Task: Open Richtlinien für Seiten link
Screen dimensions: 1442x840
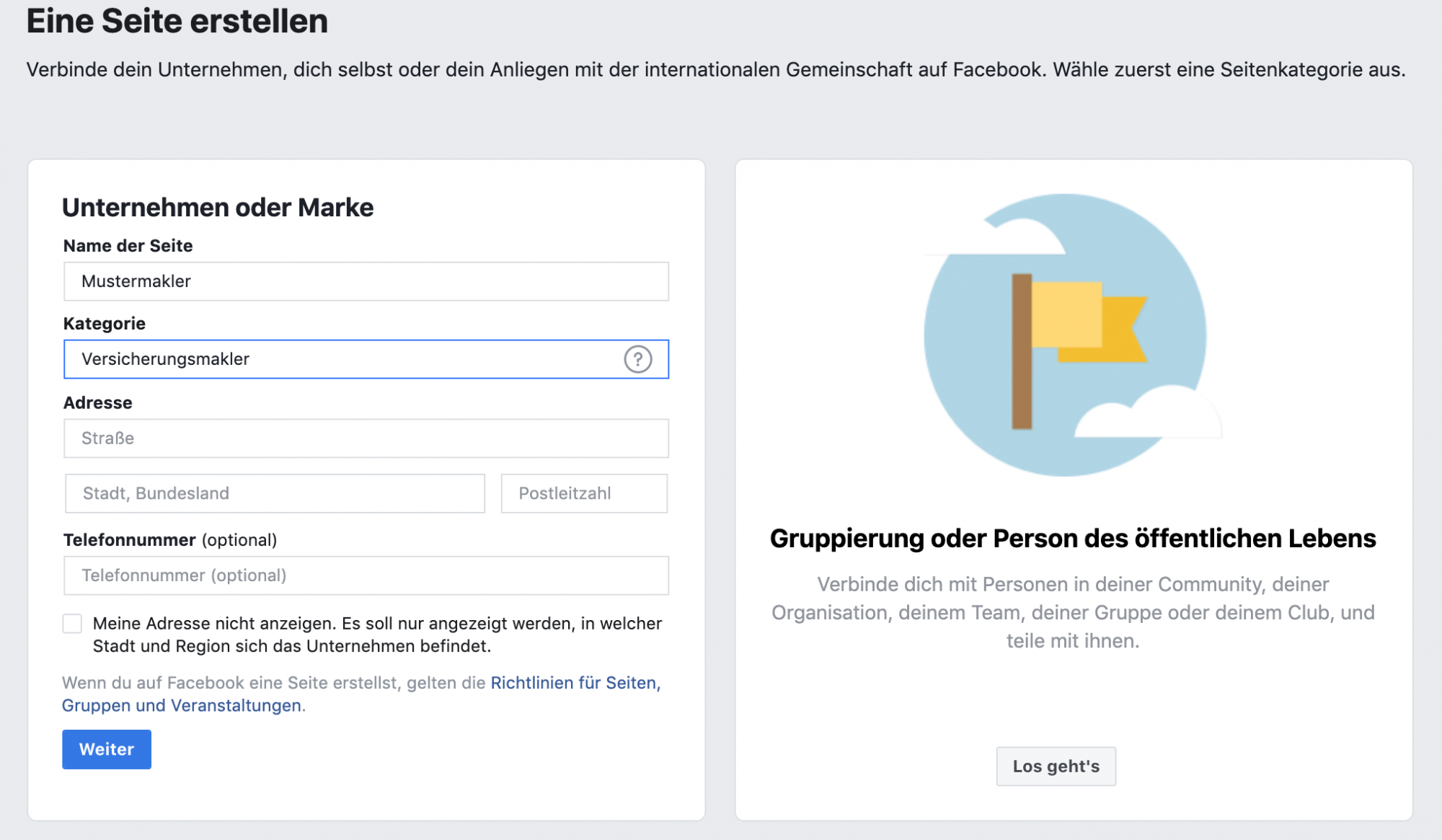Action: point(574,683)
